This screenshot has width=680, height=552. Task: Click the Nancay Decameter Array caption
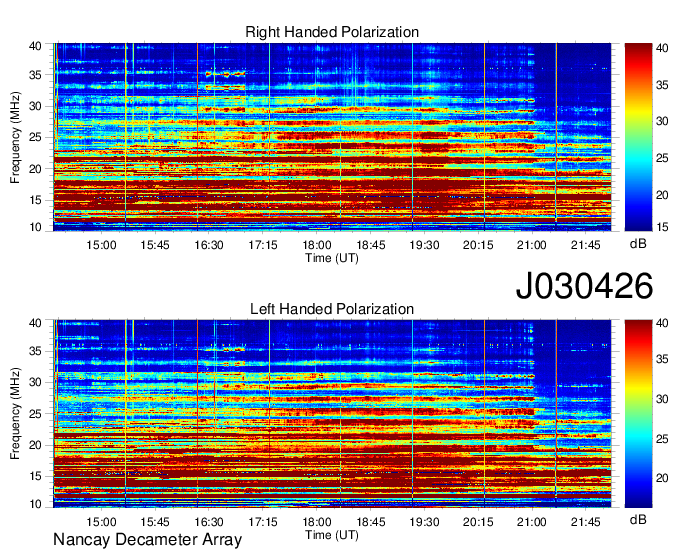[x=147, y=540]
